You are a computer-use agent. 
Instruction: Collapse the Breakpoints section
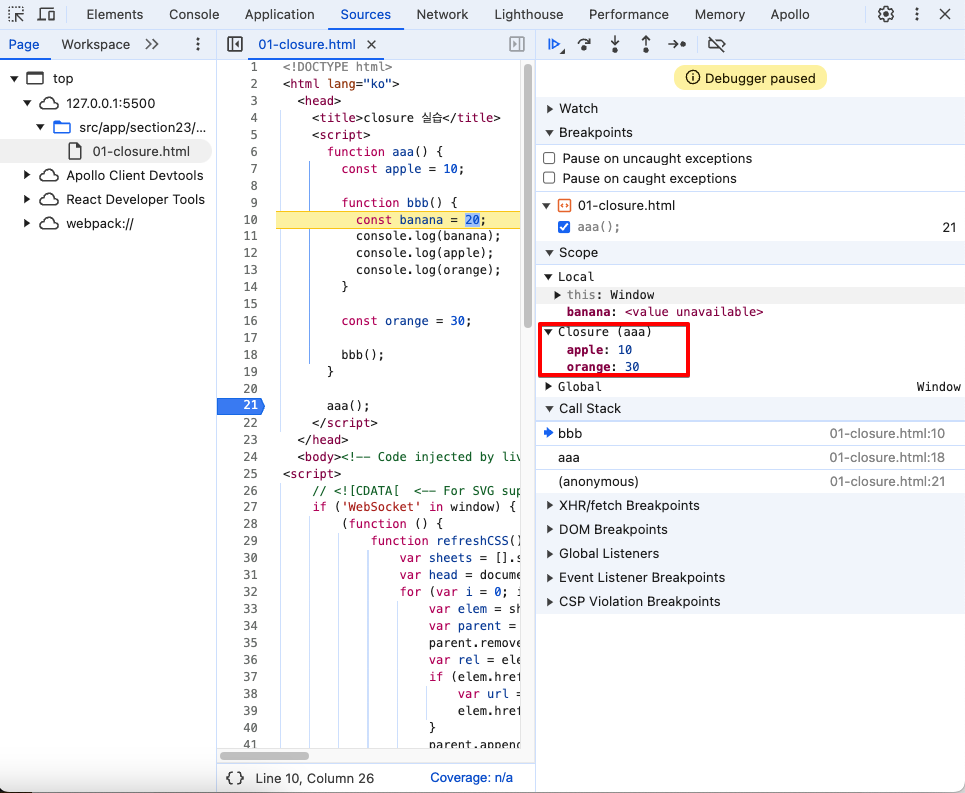[550, 133]
